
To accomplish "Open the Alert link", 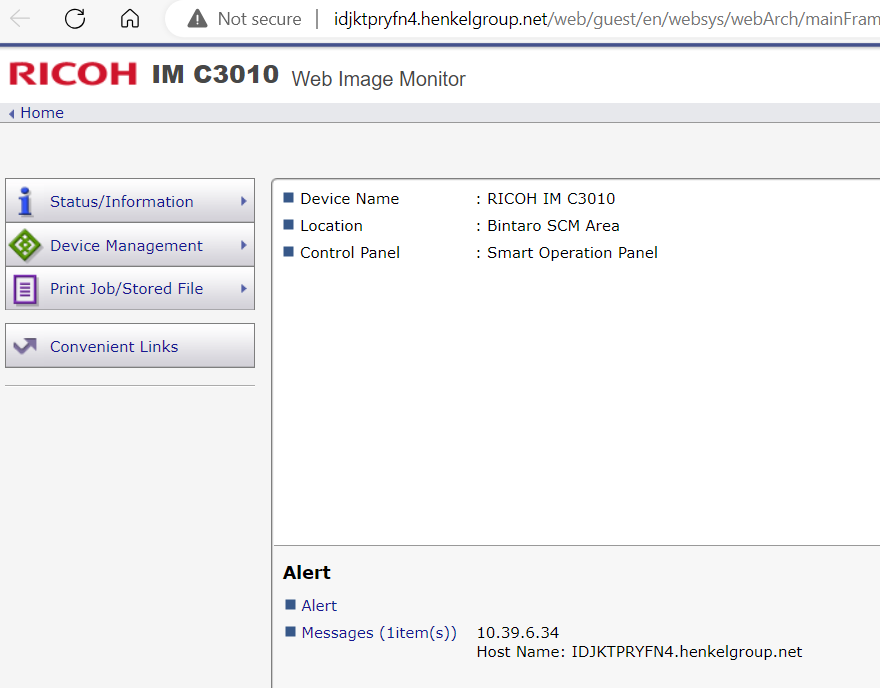I will pos(319,606).
